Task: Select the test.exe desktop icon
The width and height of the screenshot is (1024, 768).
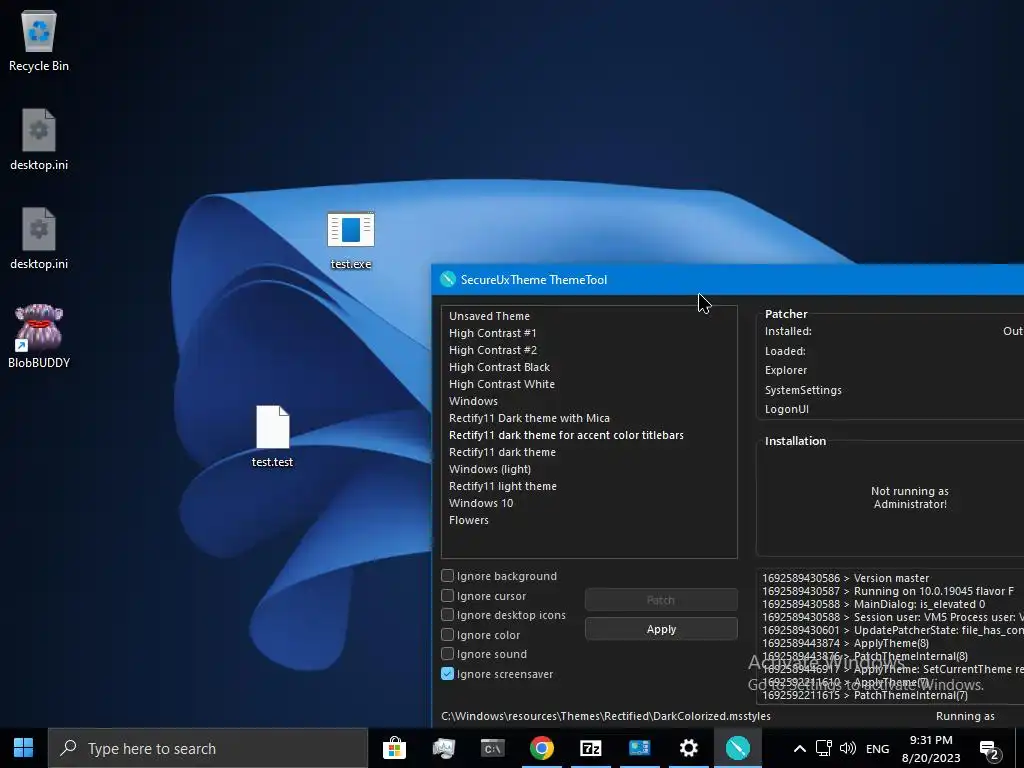Action: pyautogui.click(x=351, y=240)
